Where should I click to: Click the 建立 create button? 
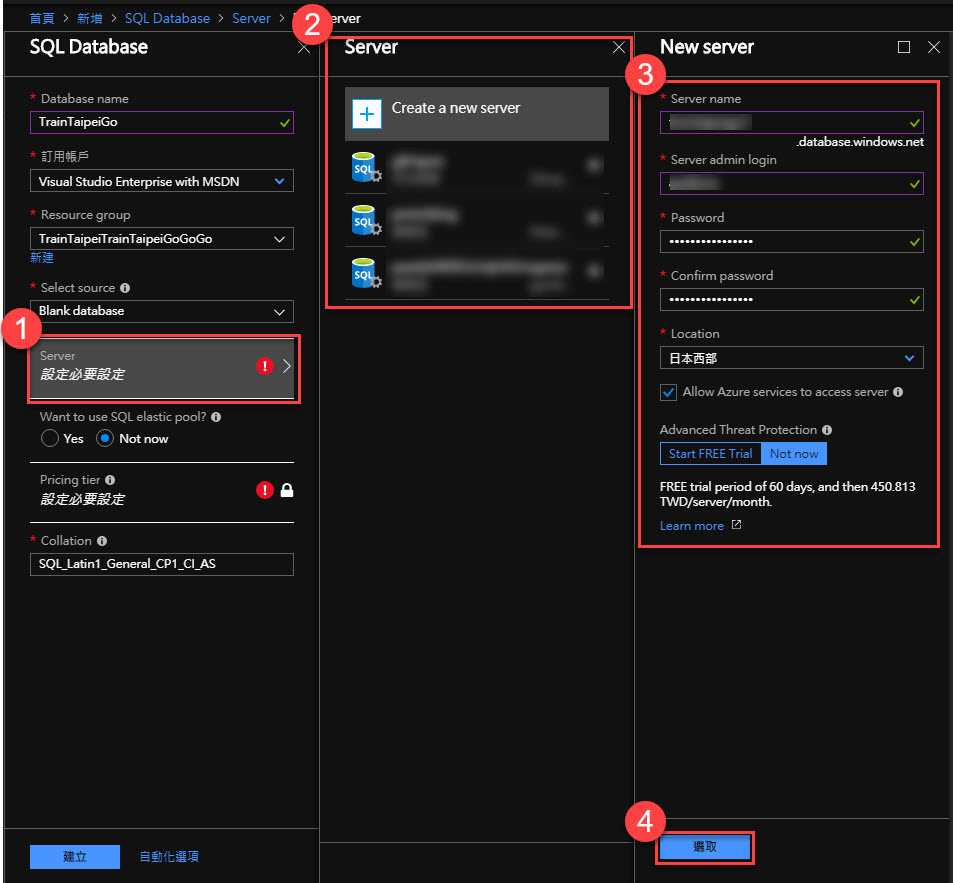point(75,856)
